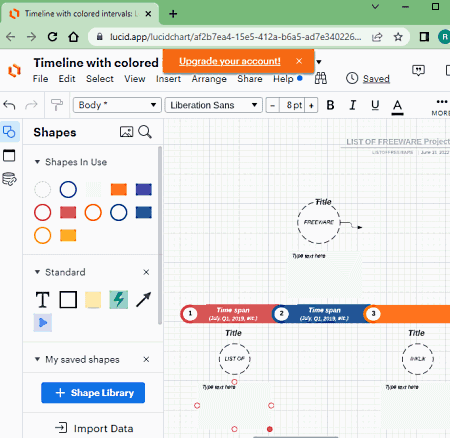The width and height of the screenshot is (450, 438).
Task: Toggle Underline formatting
Action: 375,105
